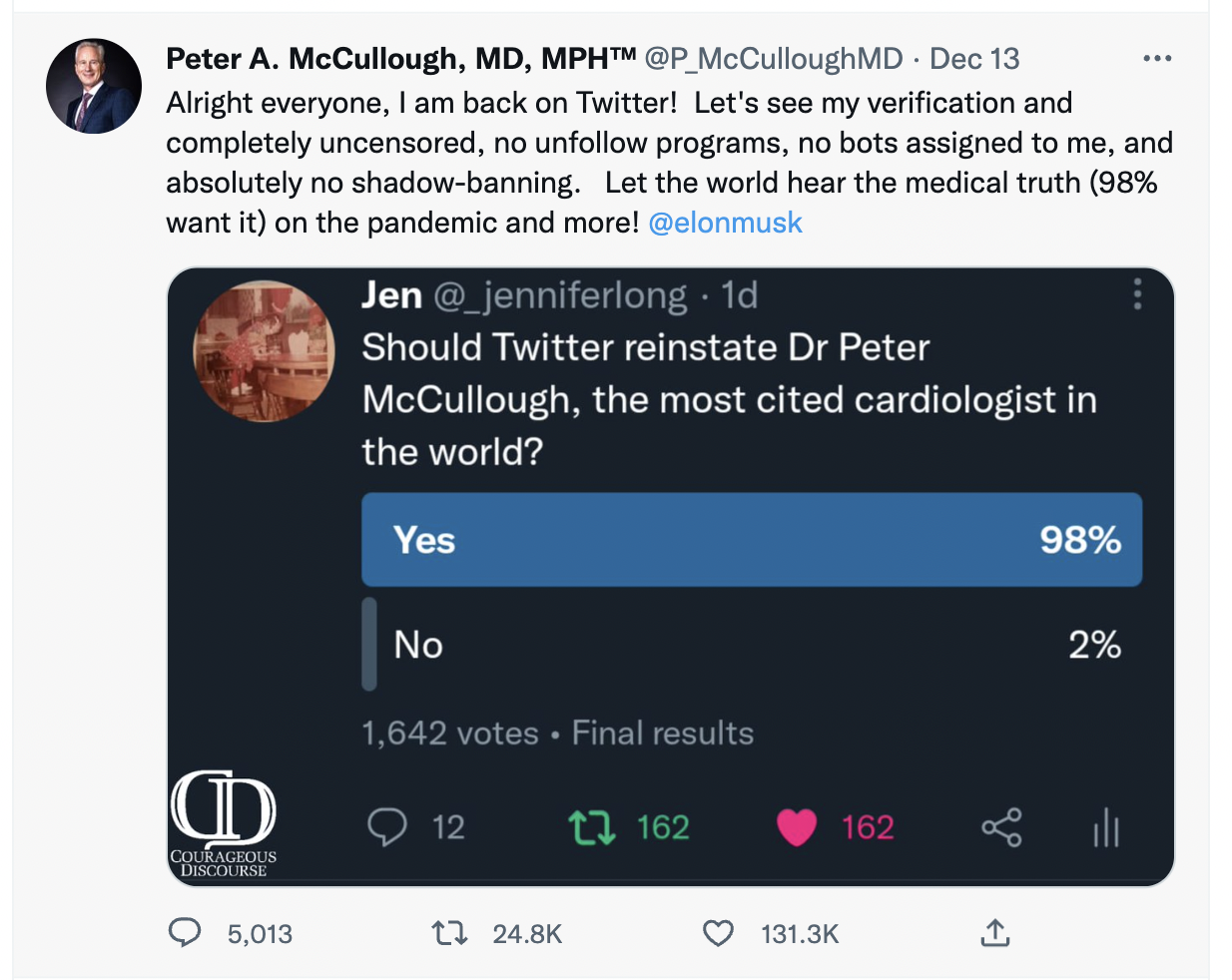This screenshot has height=980, width=1232.
Task: Open vertical dots menu on Jen's tweet
Action: tap(1137, 294)
